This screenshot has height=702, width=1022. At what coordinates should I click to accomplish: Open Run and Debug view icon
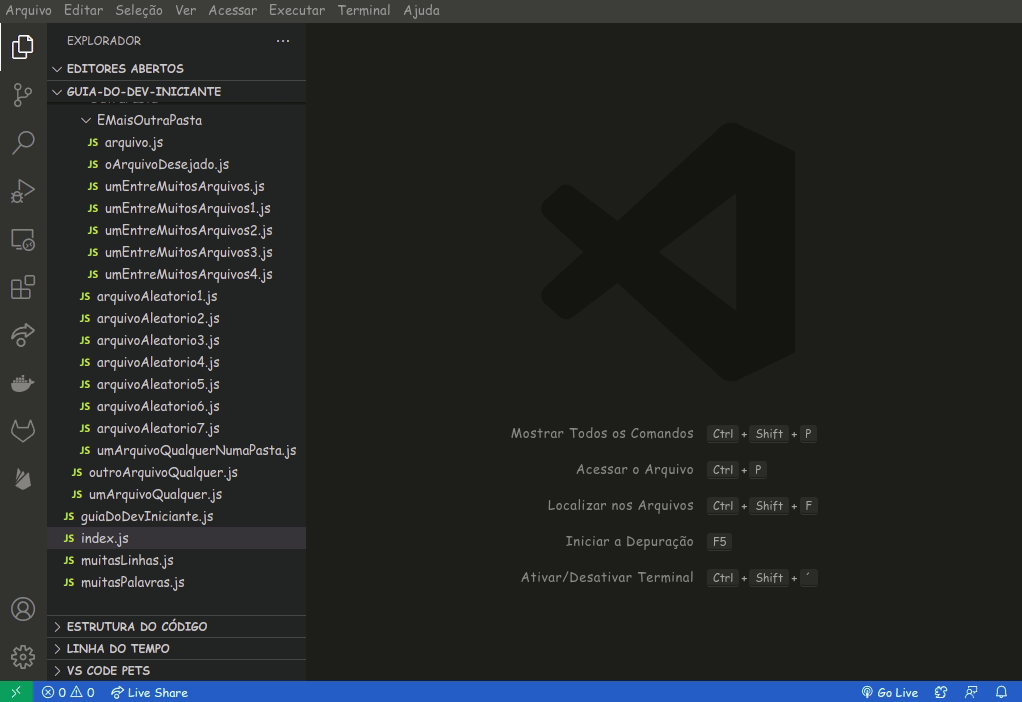22,191
